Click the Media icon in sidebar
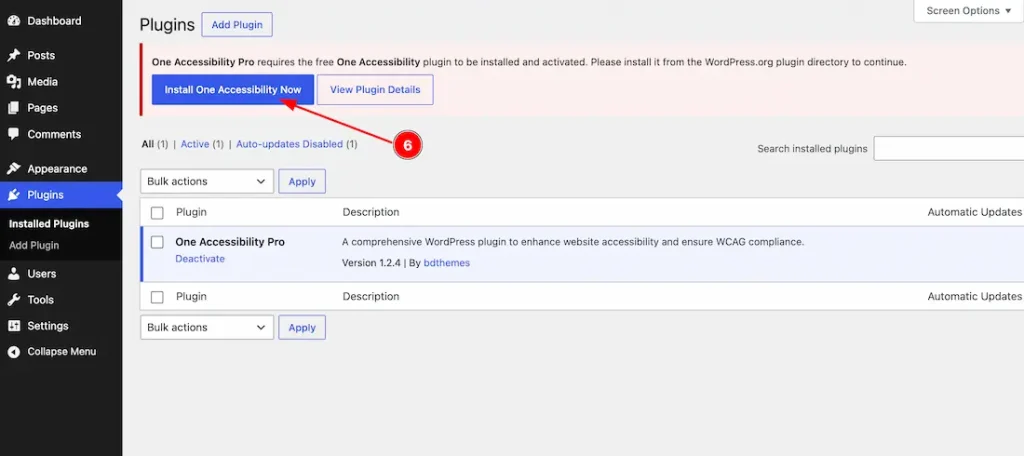Screen dimensions: 1024x456 (14, 82)
